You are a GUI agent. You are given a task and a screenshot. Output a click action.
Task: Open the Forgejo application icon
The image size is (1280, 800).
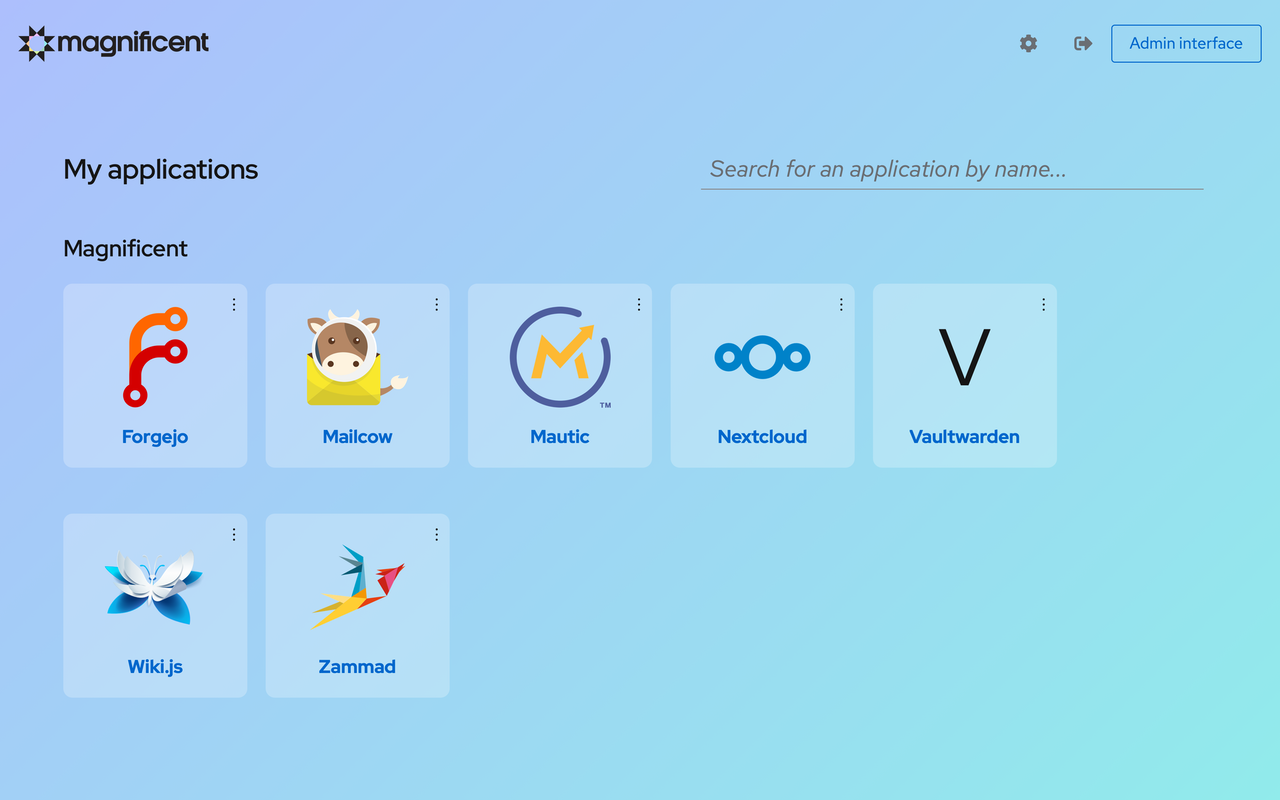[x=155, y=357]
